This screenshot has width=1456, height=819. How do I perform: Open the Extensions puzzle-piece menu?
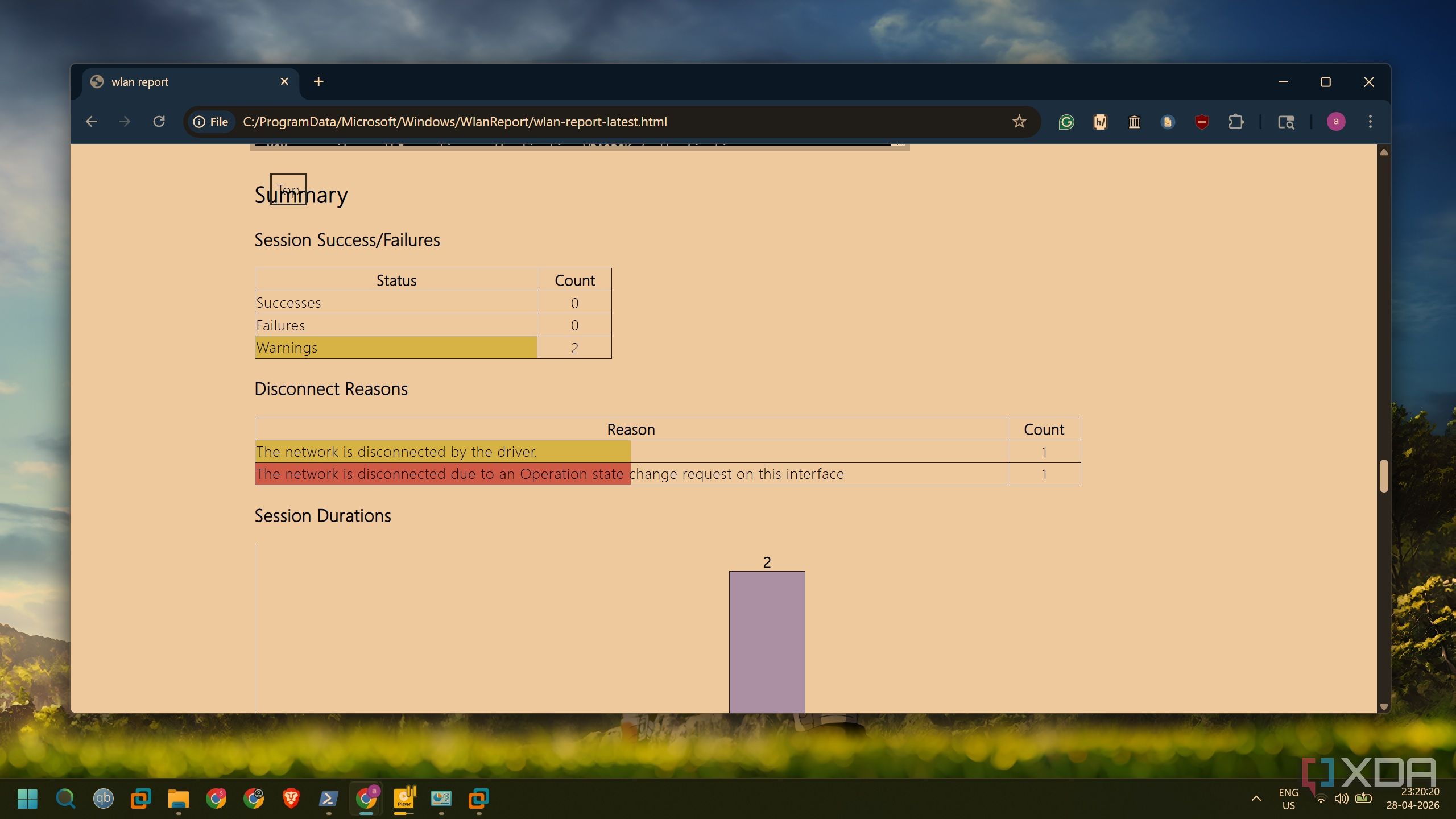click(1235, 122)
